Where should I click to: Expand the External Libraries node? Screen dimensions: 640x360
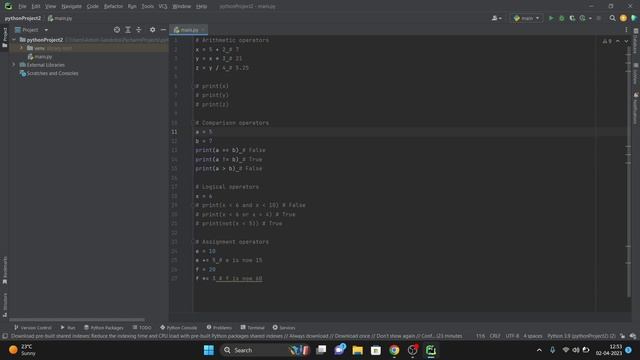(x=14, y=65)
